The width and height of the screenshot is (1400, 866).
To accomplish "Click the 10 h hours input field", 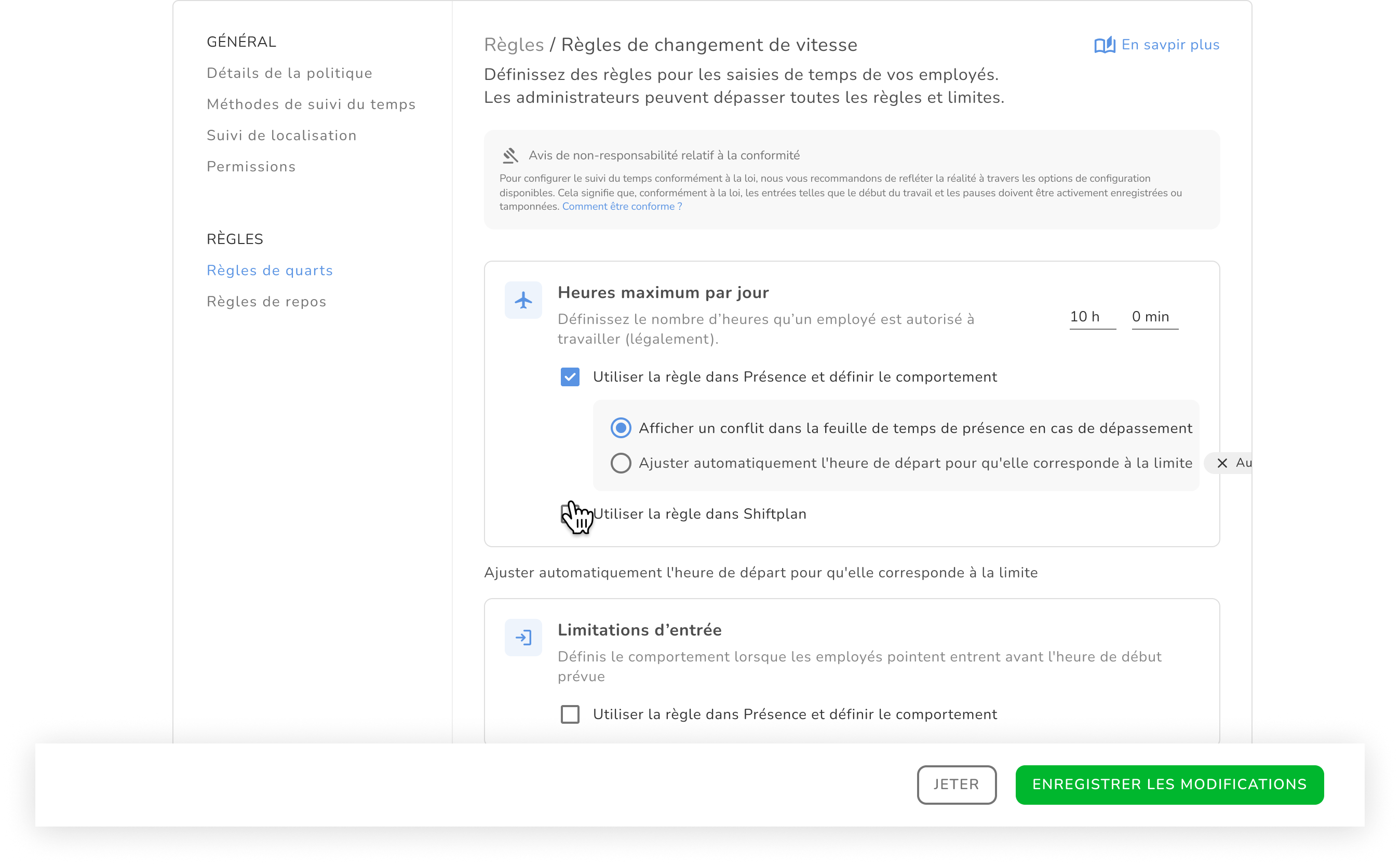I will tap(1092, 317).
